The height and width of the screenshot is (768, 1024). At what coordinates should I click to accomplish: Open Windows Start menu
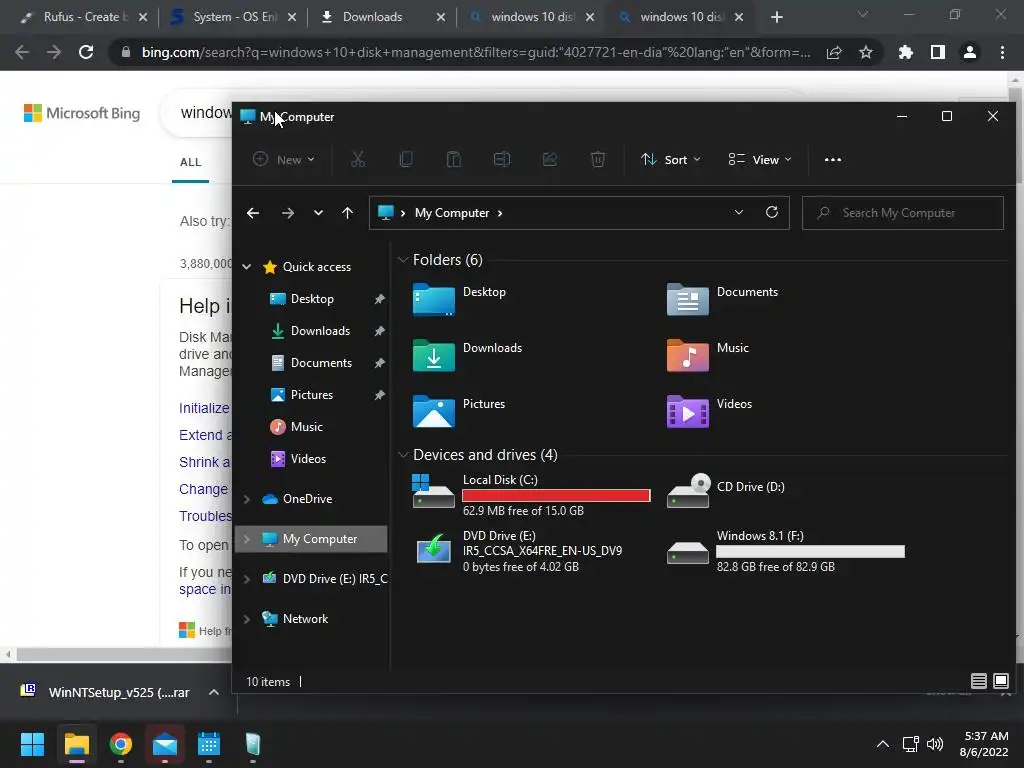[x=32, y=744]
